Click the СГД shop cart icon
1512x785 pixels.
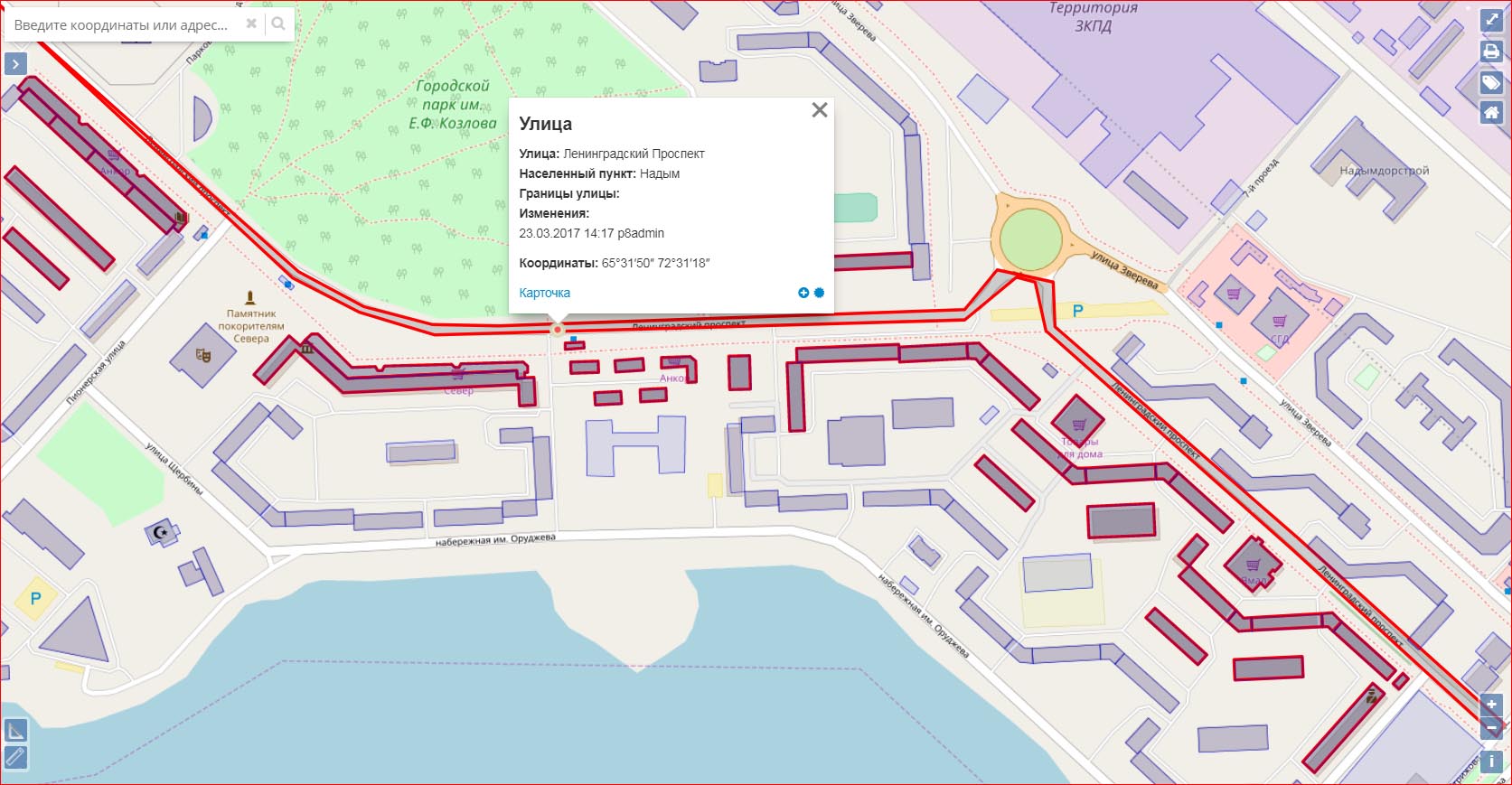(x=1280, y=322)
